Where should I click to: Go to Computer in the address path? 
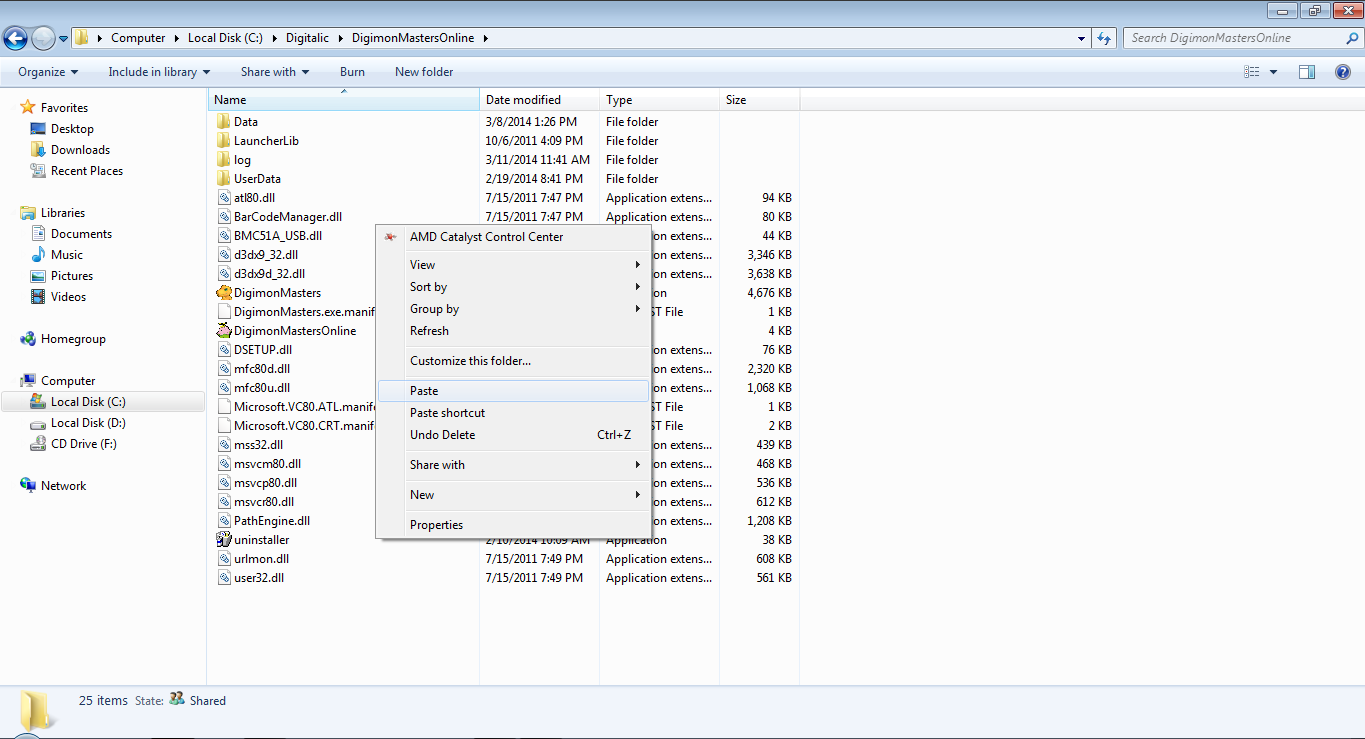coord(138,38)
